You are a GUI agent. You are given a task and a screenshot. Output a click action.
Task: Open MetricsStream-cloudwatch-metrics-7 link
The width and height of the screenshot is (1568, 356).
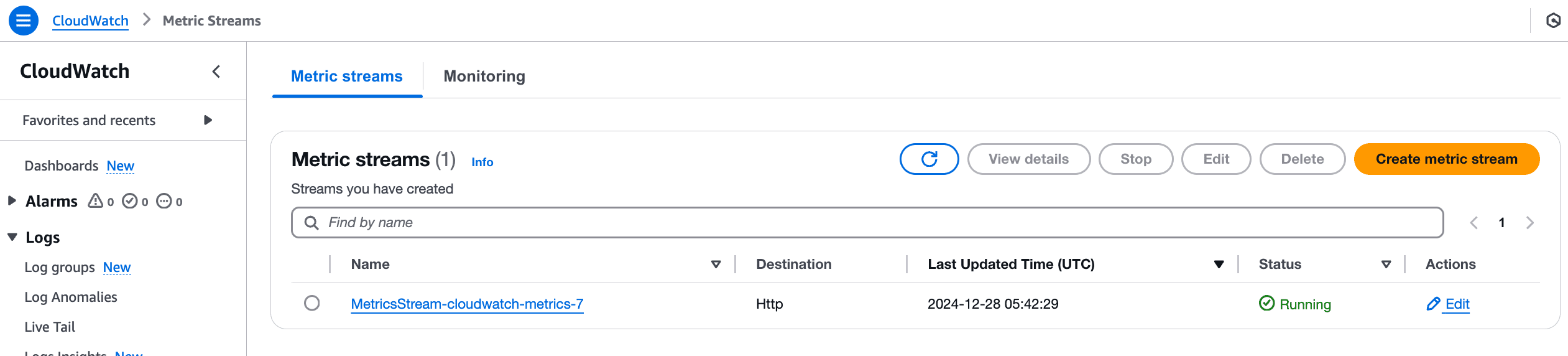pyautogui.click(x=467, y=304)
